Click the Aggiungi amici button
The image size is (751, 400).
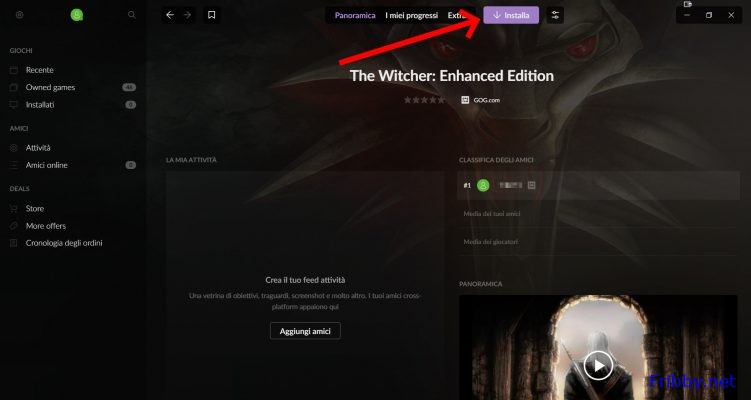[x=305, y=331]
